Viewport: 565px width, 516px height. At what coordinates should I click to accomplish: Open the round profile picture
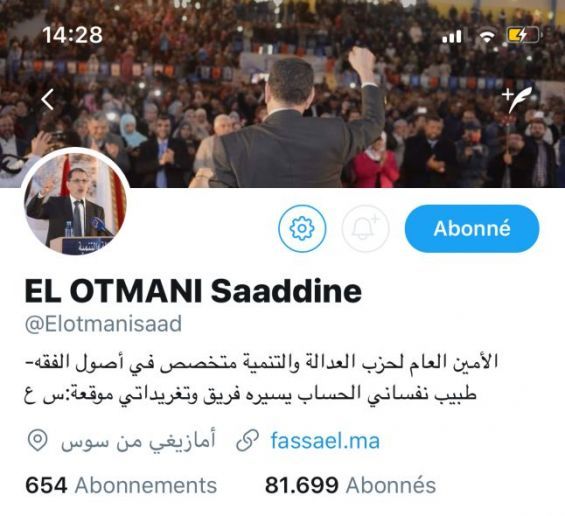75,202
